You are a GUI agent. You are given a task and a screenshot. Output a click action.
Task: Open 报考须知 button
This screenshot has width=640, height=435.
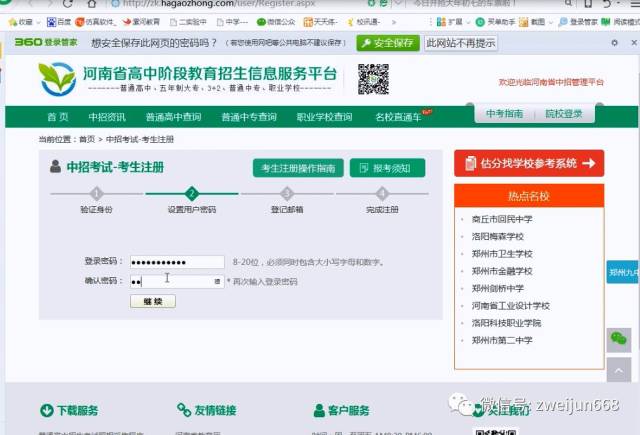[387, 168]
